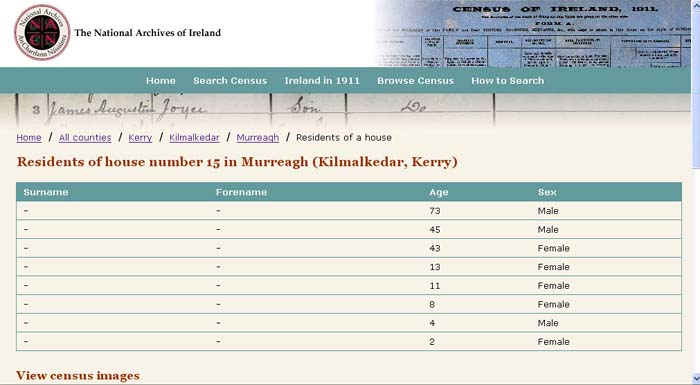Click the scrollbar up arrow
Image resolution: width=700 pixels, height=385 pixels.
[x=696, y=4]
